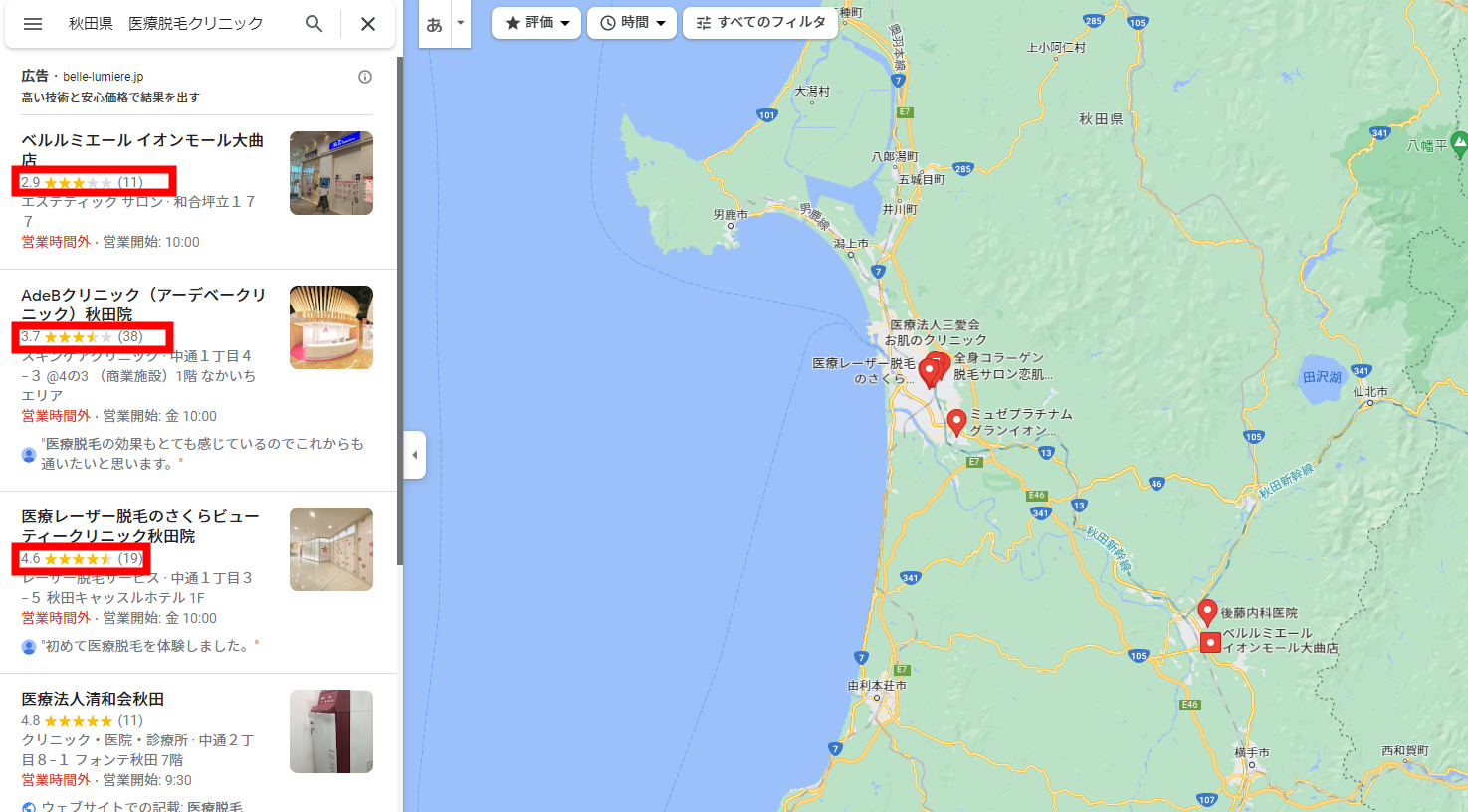Open the hamburger menu in the search box
Screen dimensions: 1468x812
coord(33,24)
